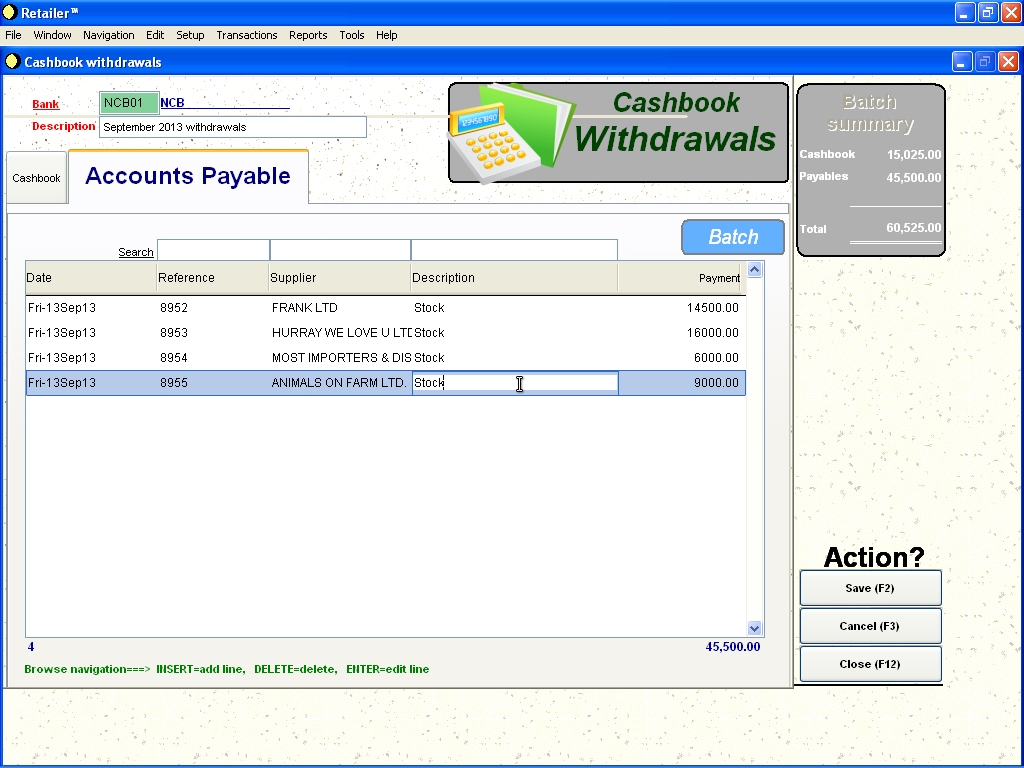
Task: Click the blue Batch button
Action: (733, 237)
